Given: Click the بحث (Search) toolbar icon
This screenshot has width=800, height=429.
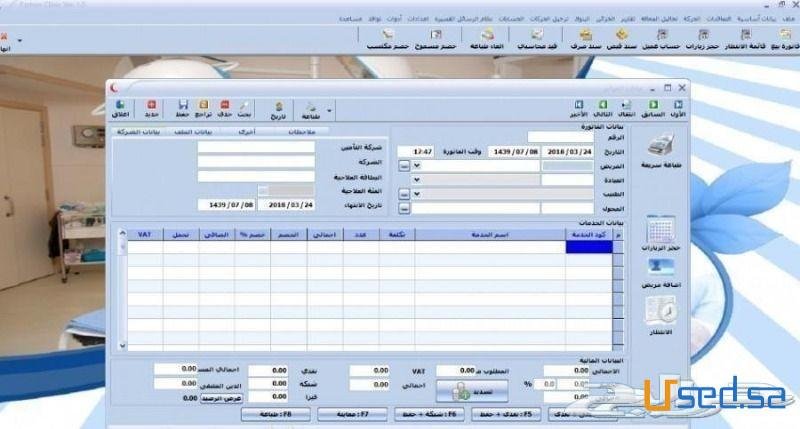Looking at the screenshot, I should (x=243, y=108).
